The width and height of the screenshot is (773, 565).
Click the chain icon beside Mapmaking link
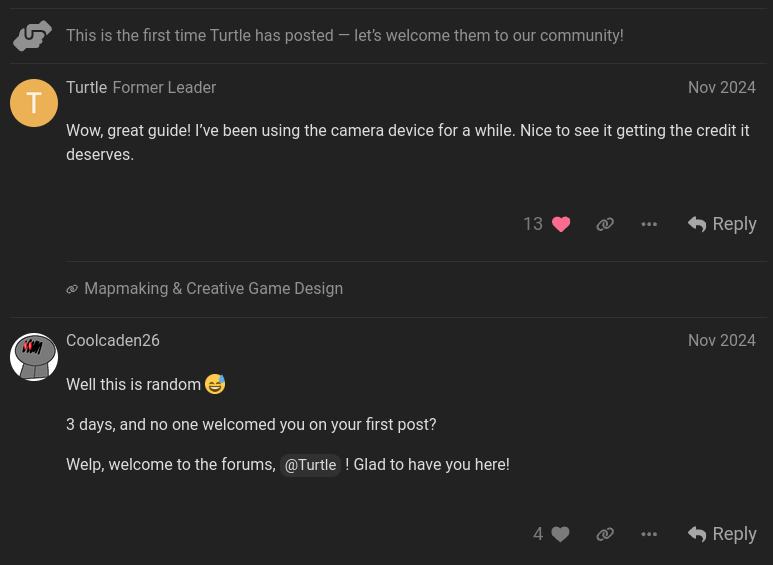click(x=72, y=289)
